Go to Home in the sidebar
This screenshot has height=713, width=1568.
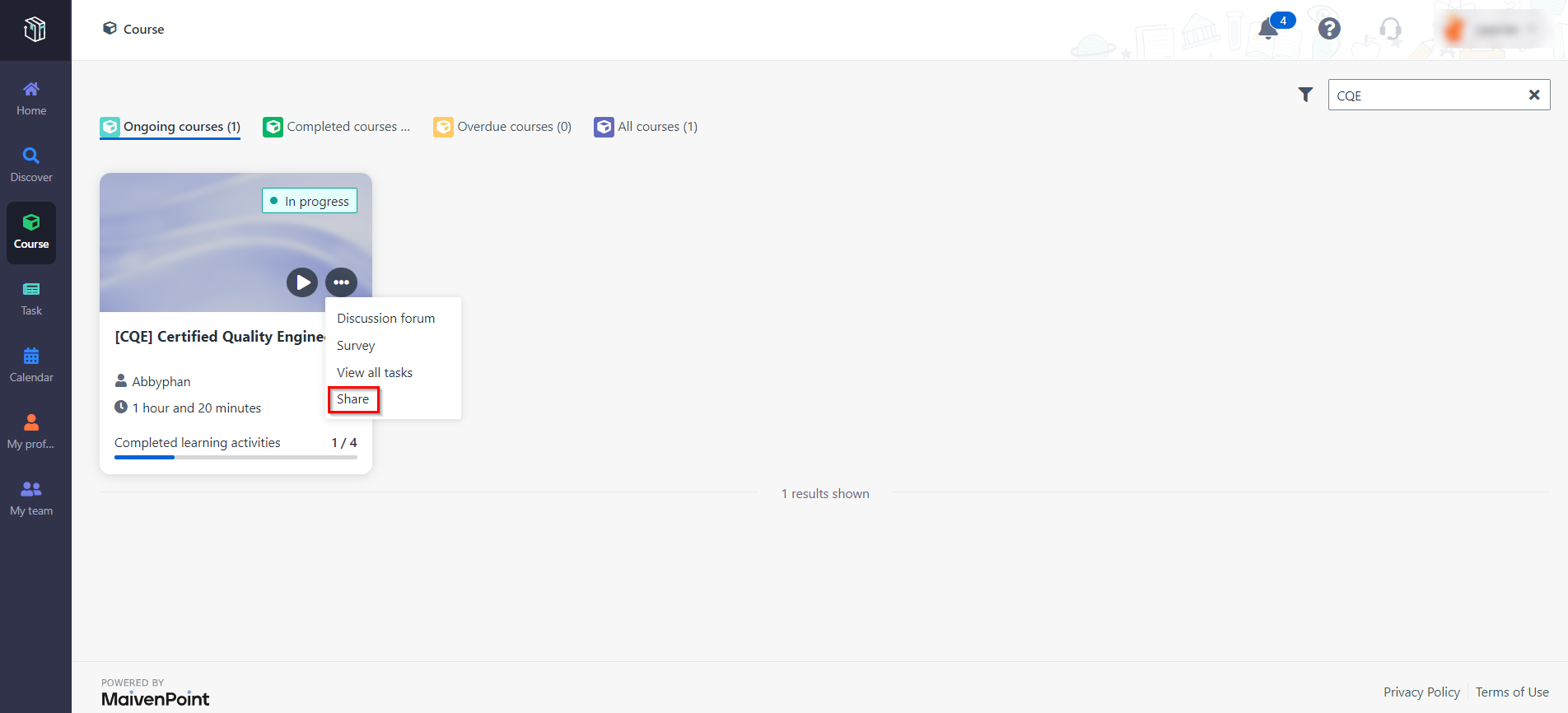pyautogui.click(x=31, y=99)
